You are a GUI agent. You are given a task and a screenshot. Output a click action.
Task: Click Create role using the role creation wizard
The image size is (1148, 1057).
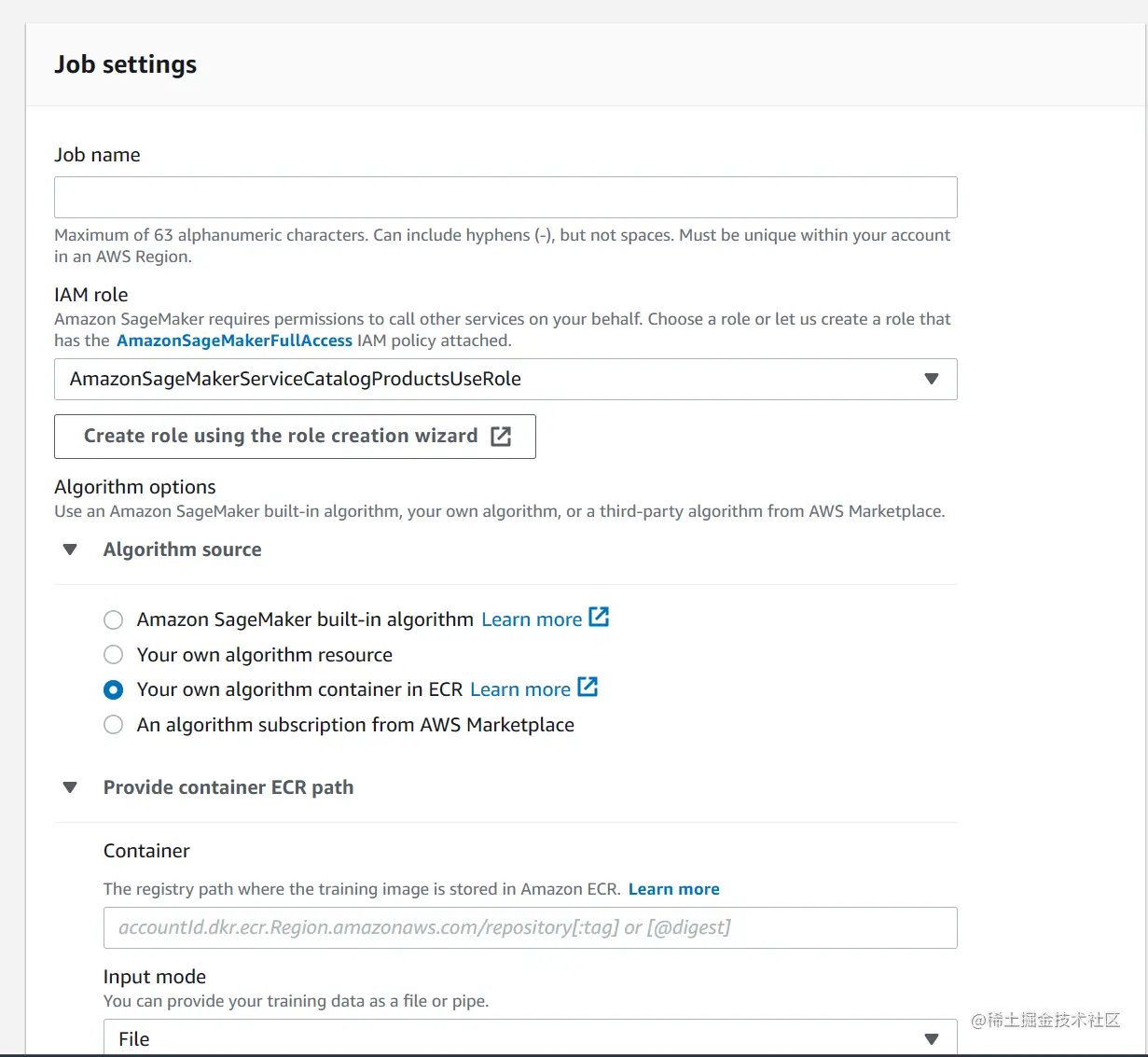281,437
